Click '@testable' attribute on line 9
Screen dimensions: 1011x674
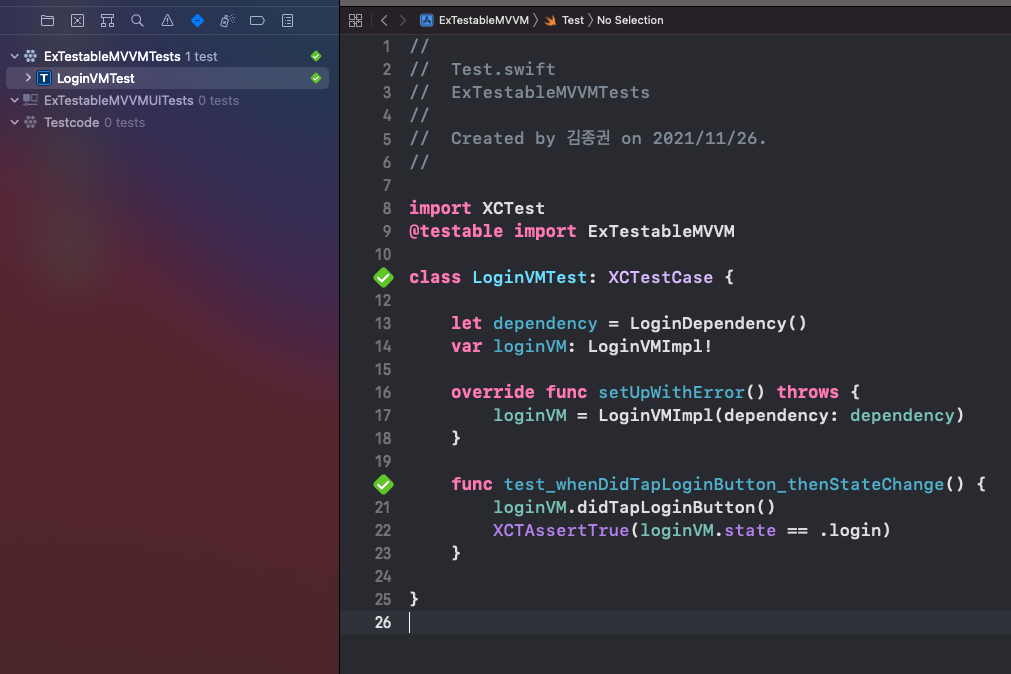(x=456, y=231)
